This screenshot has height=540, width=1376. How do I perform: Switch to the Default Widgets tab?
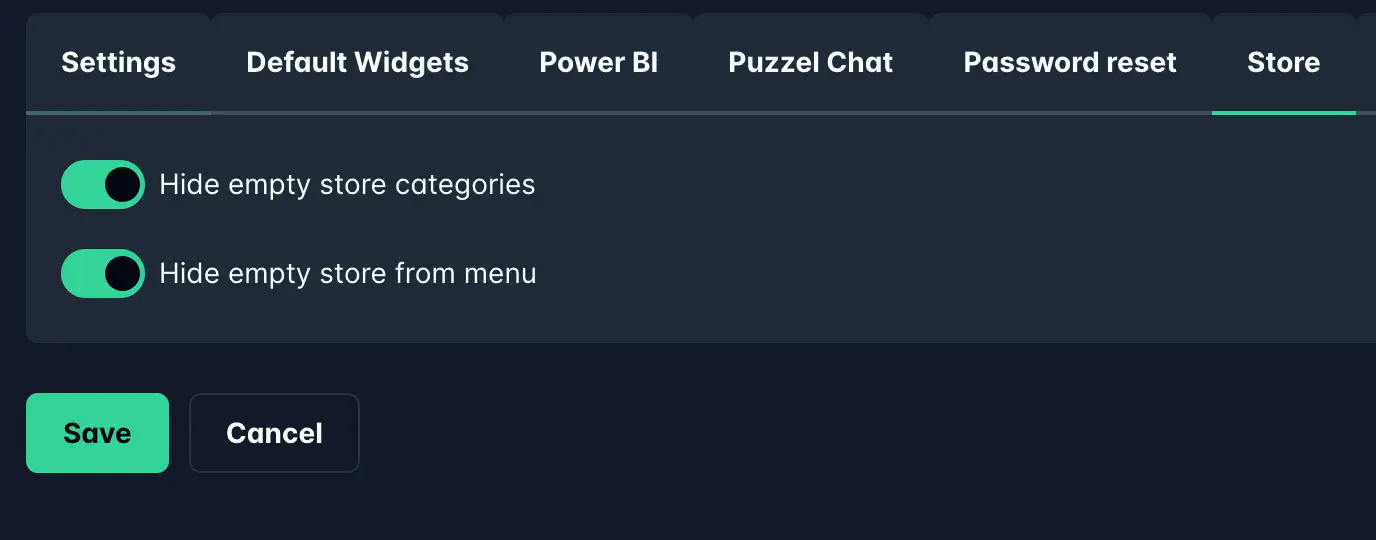click(x=357, y=63)
